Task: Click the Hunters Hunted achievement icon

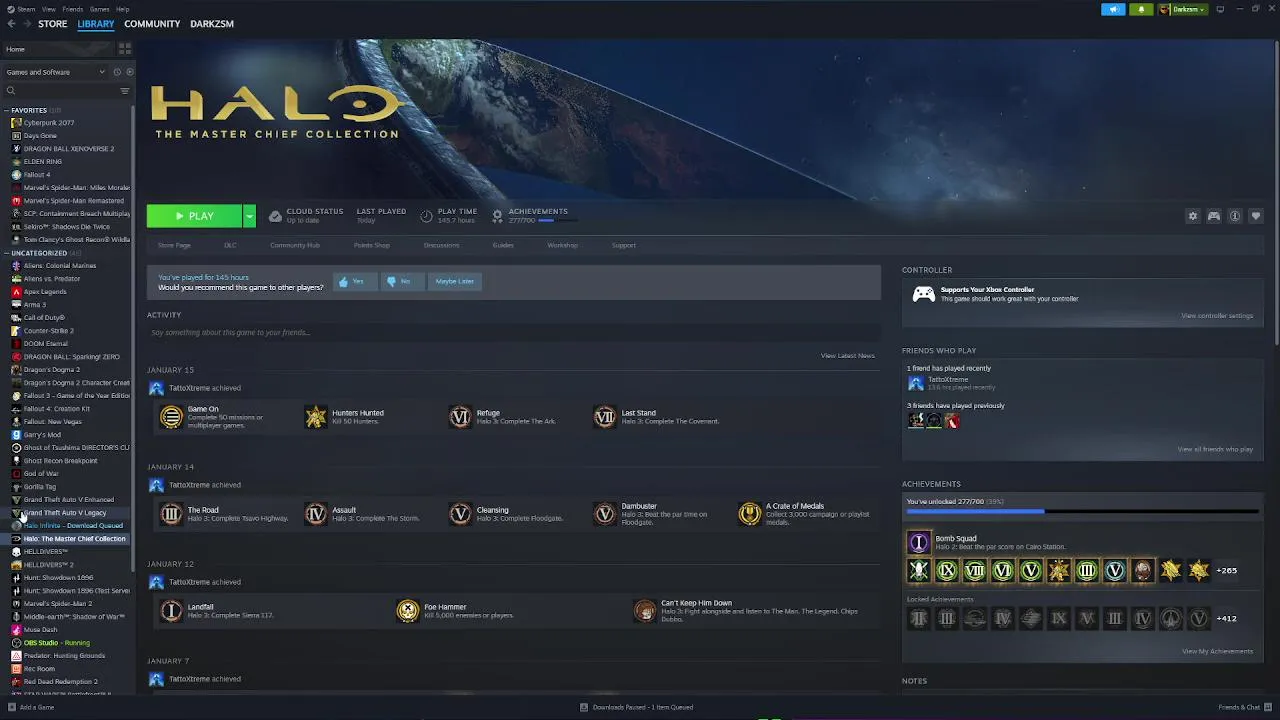Action: click(316, 417)
